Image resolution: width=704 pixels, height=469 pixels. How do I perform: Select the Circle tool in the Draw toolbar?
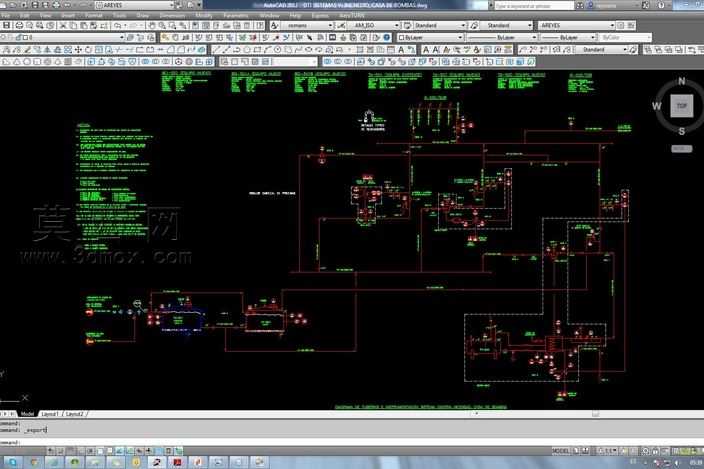pyautogui.click(x=278, y=50)
